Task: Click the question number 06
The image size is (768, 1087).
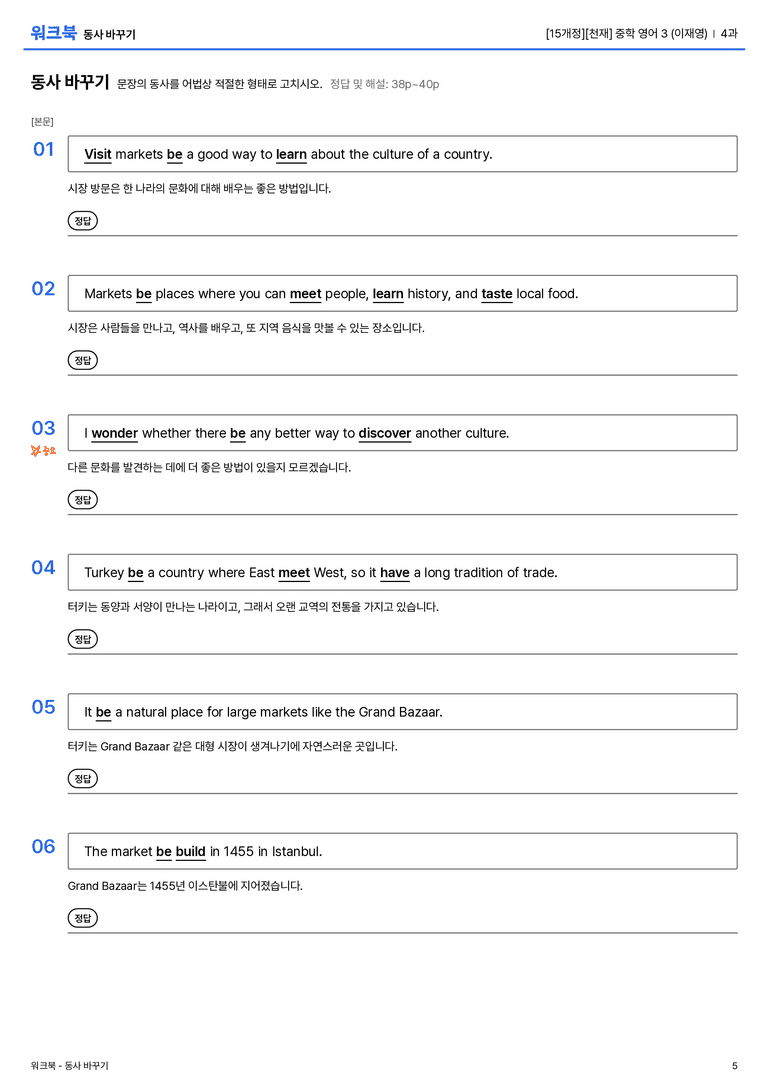Action: pyautogui.click(x=43, y=846)
